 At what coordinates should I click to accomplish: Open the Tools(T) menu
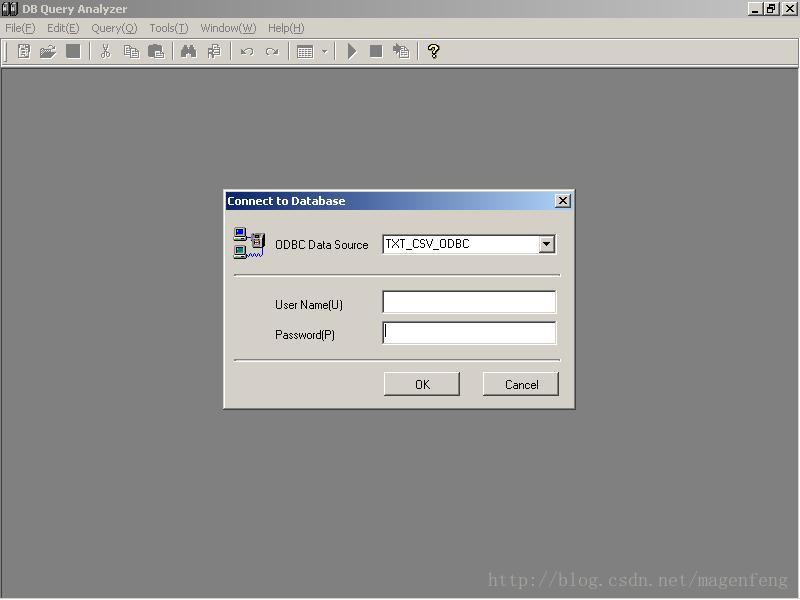(169, 29)
